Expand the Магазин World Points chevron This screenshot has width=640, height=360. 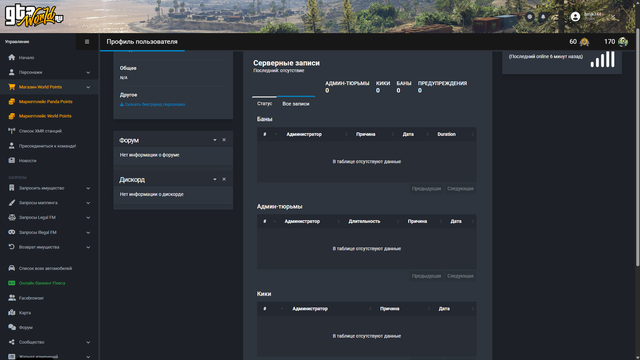(88, 87)
